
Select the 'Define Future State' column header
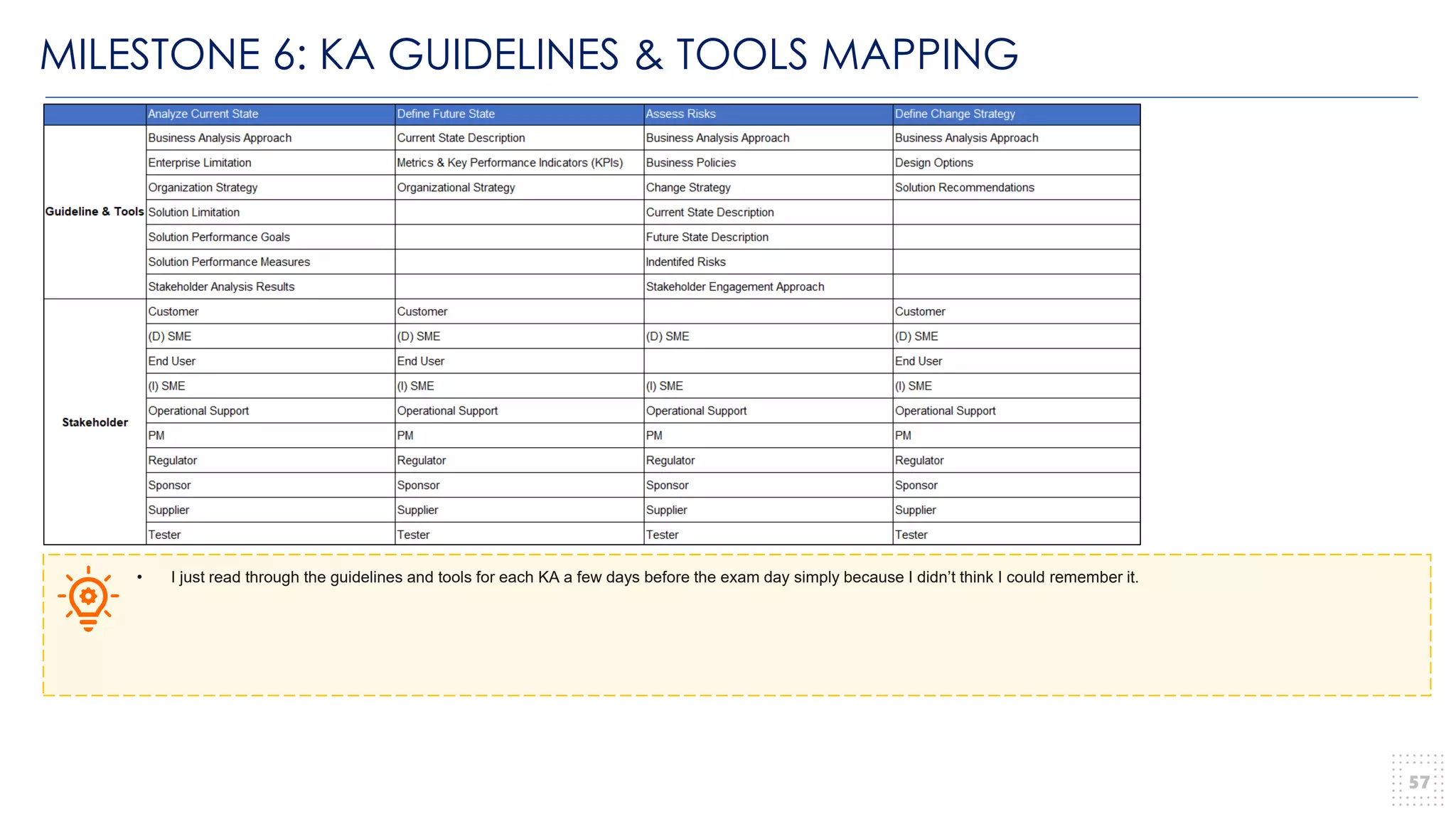pos(519,114)
